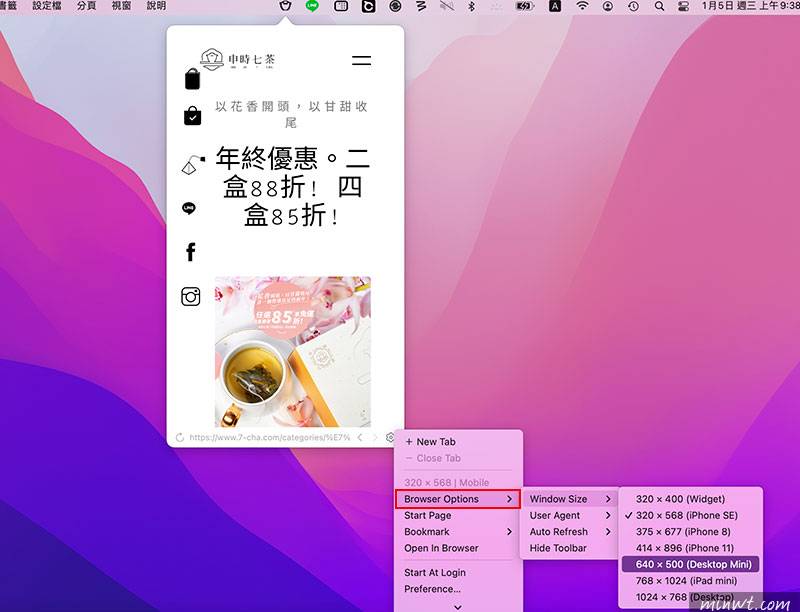Open 說明 menu in menu bar
This screenshot has width=800, height=612.
pyautogui.click(x=156, y=6)
